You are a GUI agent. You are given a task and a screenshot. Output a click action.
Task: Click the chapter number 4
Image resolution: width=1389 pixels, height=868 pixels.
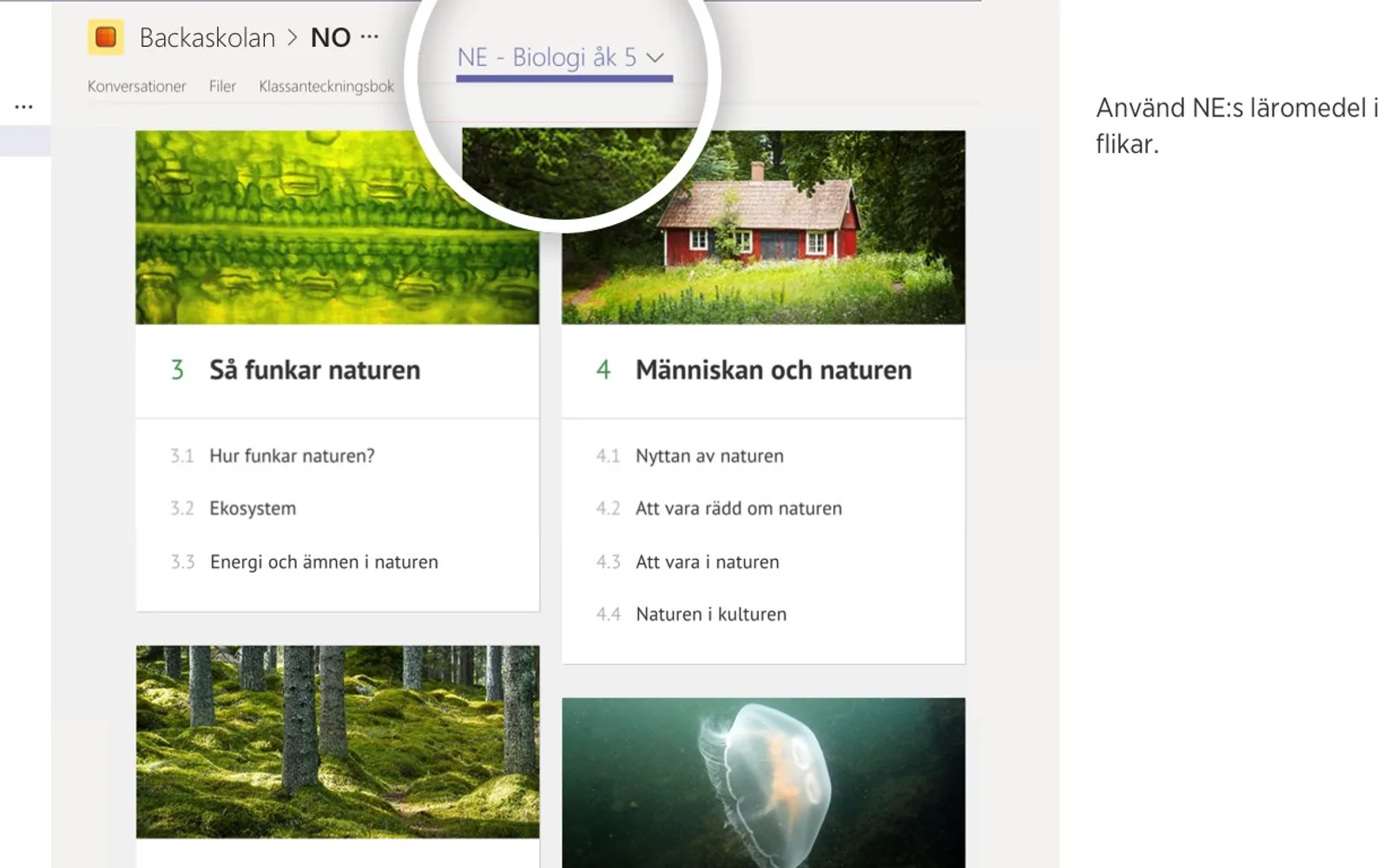(x=603, y=371)
